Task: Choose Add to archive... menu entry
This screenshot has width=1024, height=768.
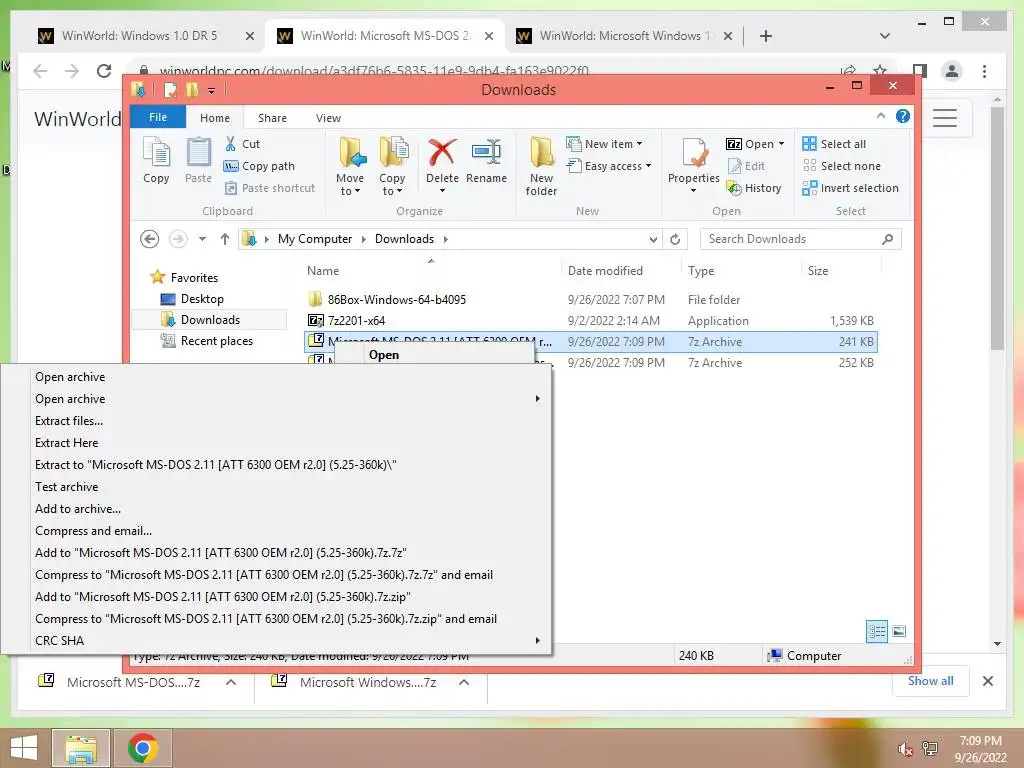Action: click(78, 509)
